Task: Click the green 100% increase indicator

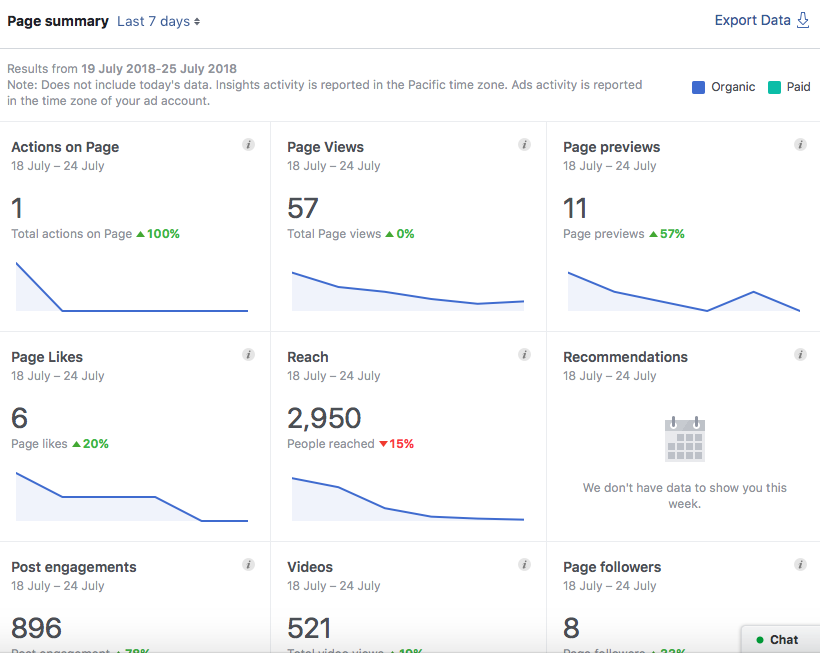Action: tap(158, 234)
